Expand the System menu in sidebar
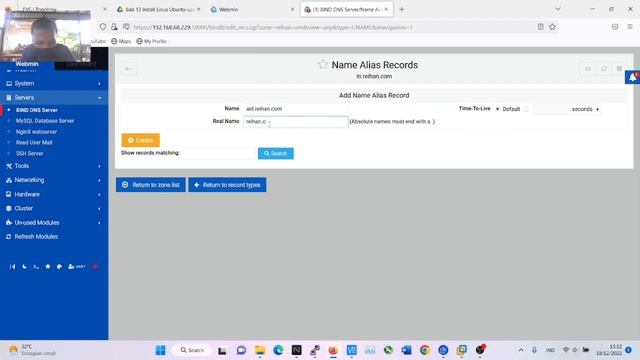Viewport: 640px width, 360px height. (54, 83)
